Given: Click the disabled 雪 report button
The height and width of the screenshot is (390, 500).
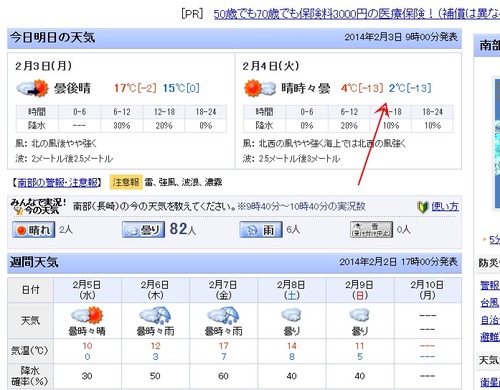Looking at the screenshot, I should pyautogui.click(x=371, y=230).
